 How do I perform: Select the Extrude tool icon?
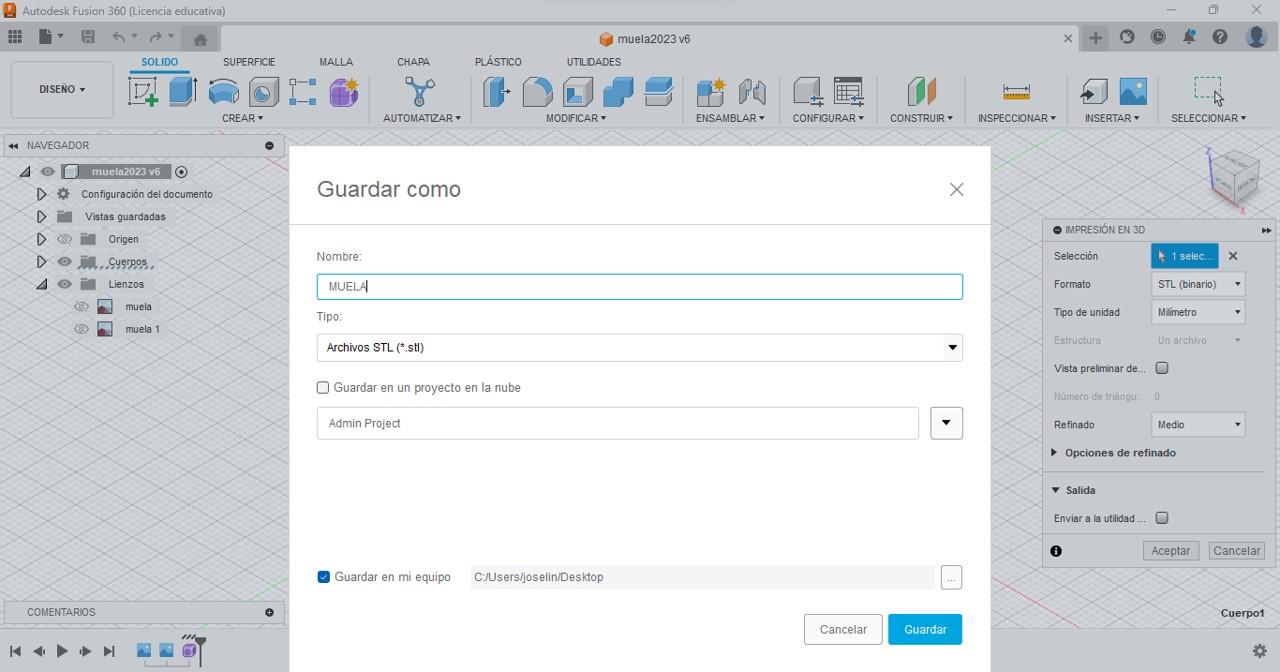point(182,92)
